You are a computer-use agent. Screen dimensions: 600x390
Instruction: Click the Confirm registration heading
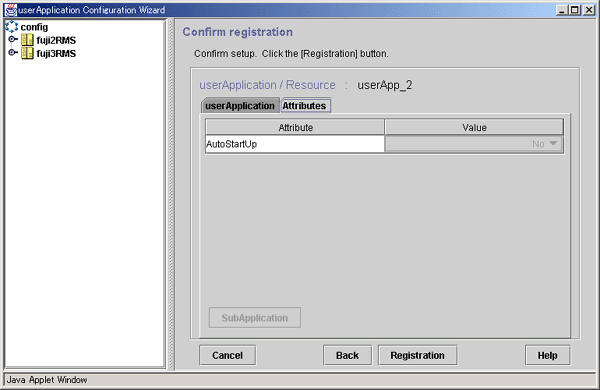(x=238, y=32)
